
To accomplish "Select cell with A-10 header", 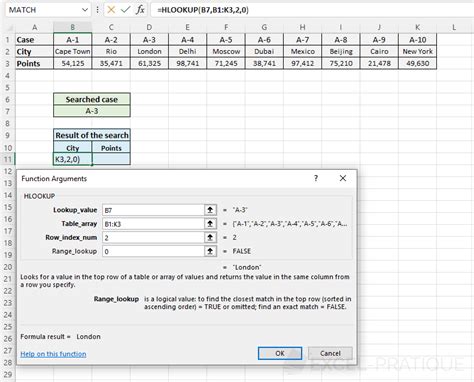I will (x=417, y=40).
